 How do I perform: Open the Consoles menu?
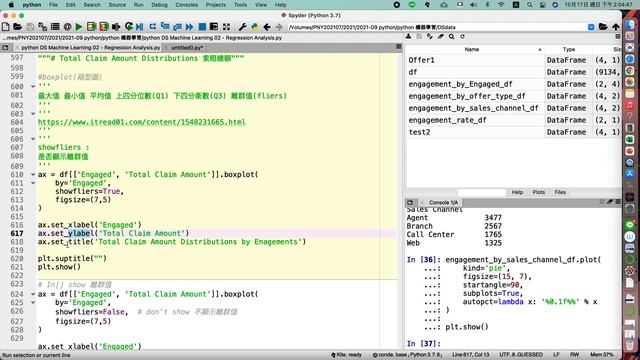(x=187, y=5)
